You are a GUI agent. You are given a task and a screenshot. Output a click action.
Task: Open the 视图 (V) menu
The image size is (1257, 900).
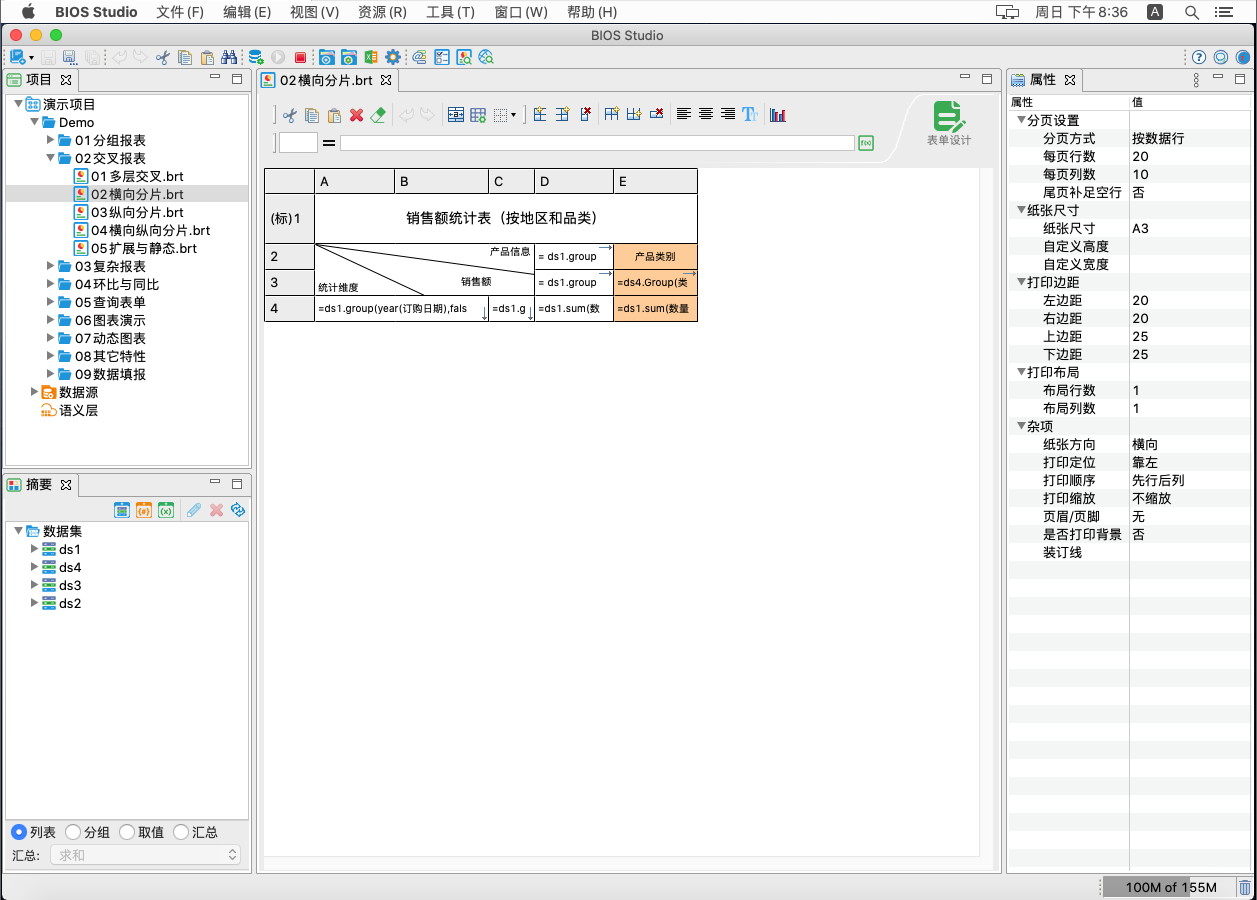(314, 12)
